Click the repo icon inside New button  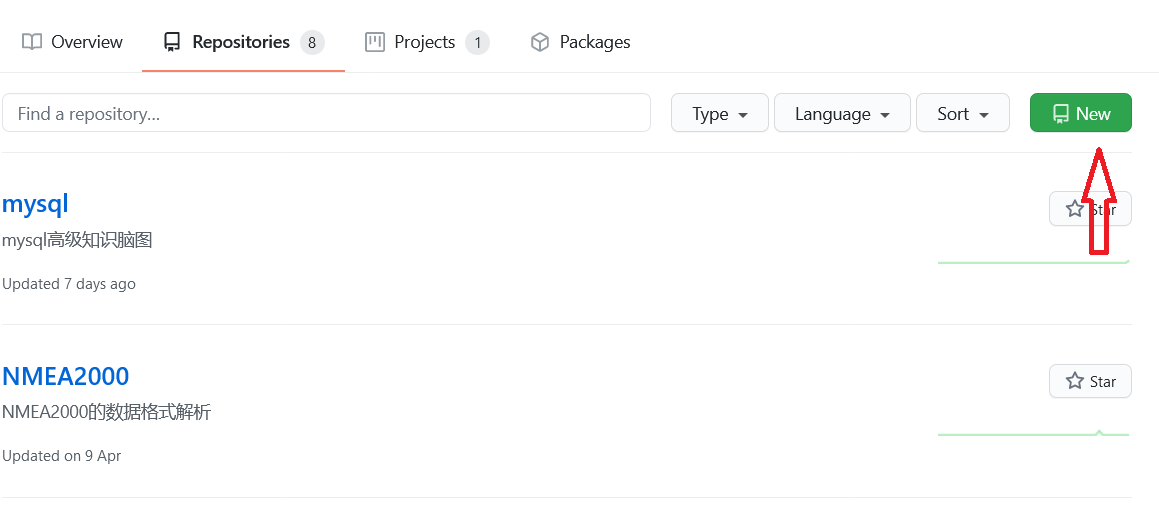(x=1061, y=113)
